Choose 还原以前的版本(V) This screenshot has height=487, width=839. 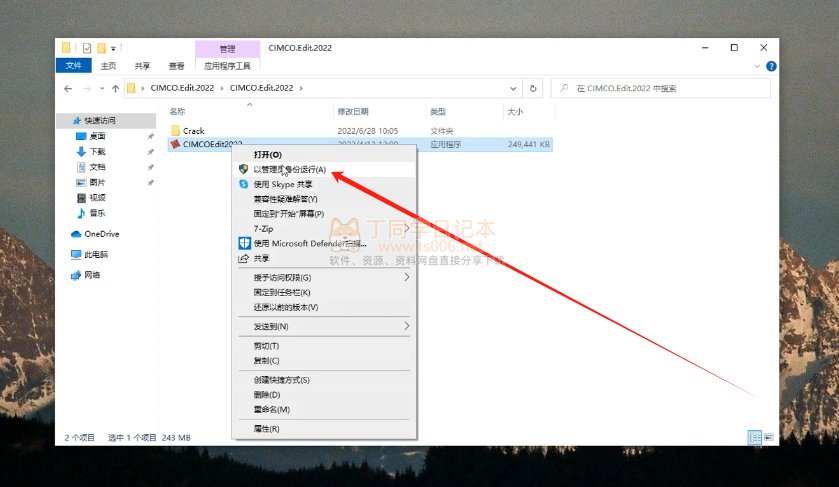324,307
